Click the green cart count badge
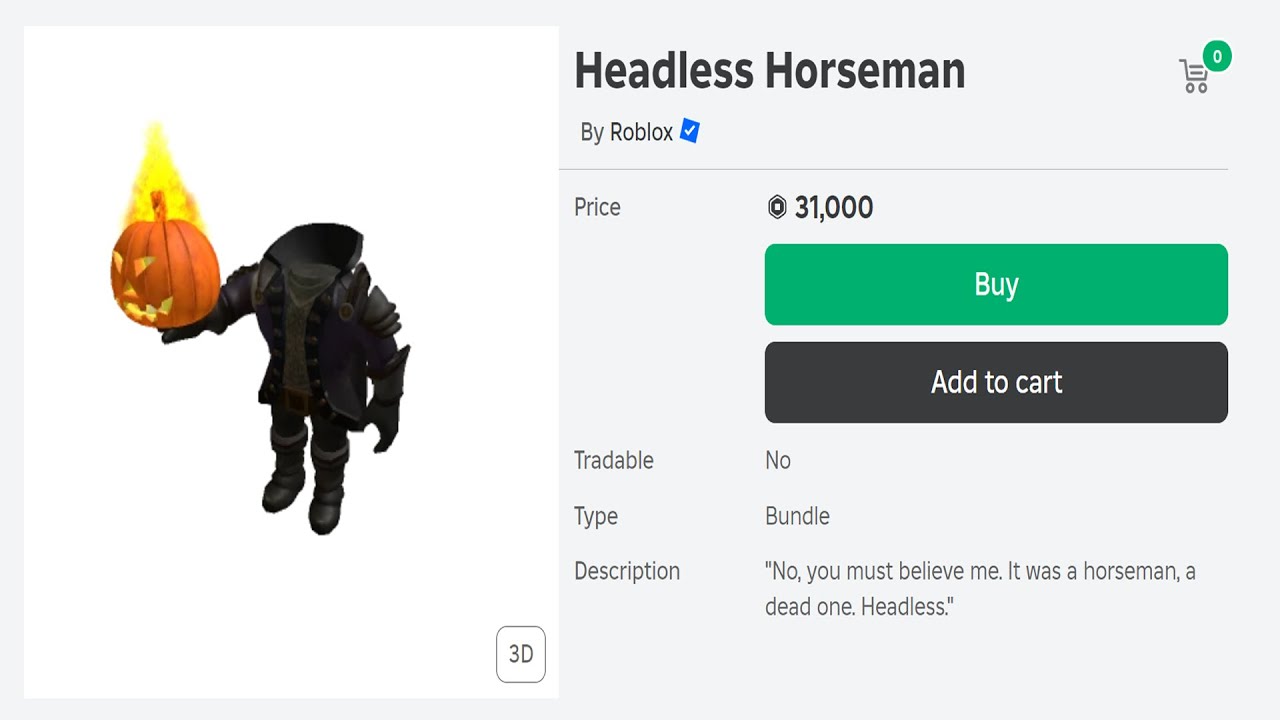 pyautogui.click(x=1217, y=57)
